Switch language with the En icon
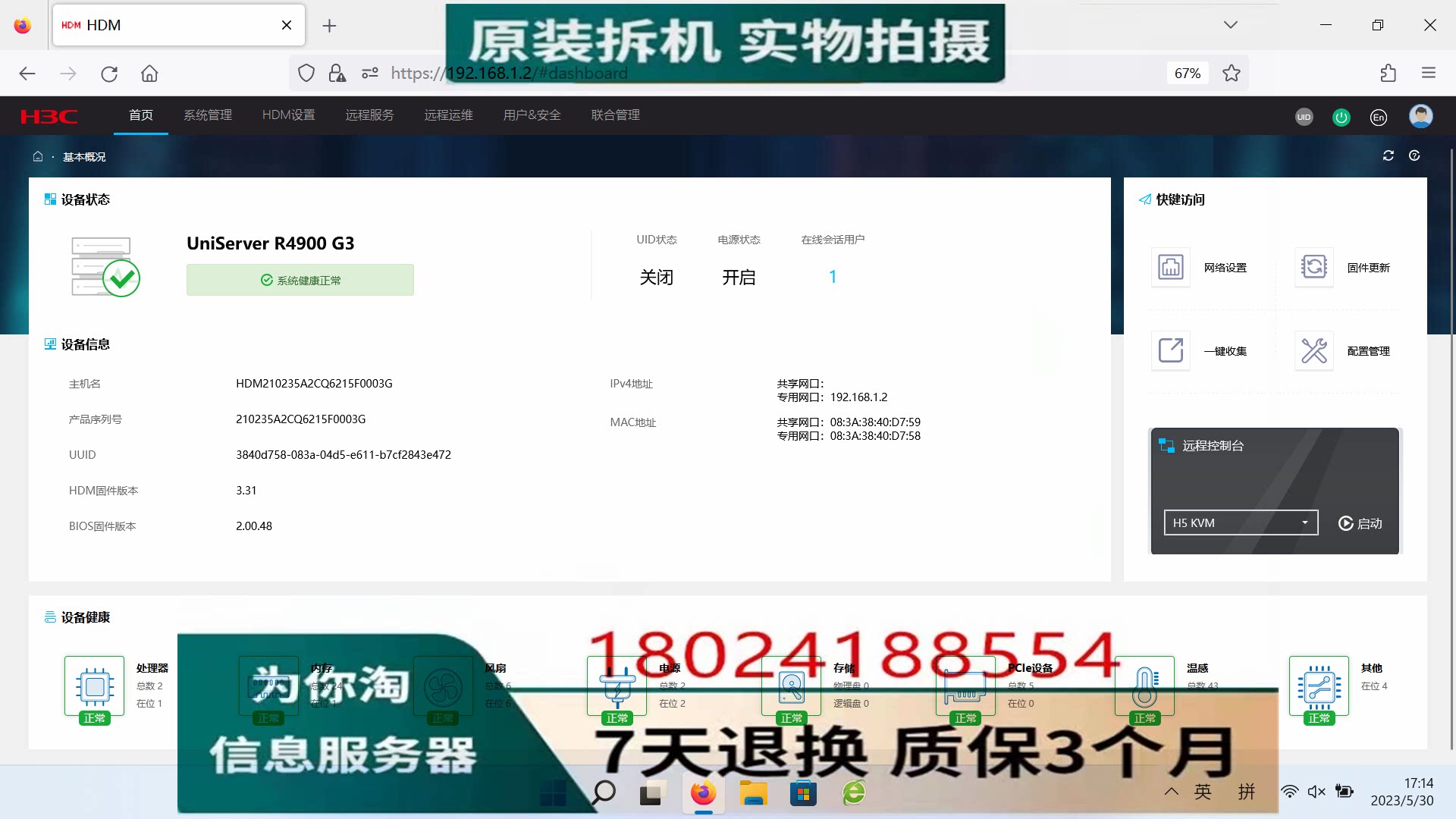 point(1379,117)
